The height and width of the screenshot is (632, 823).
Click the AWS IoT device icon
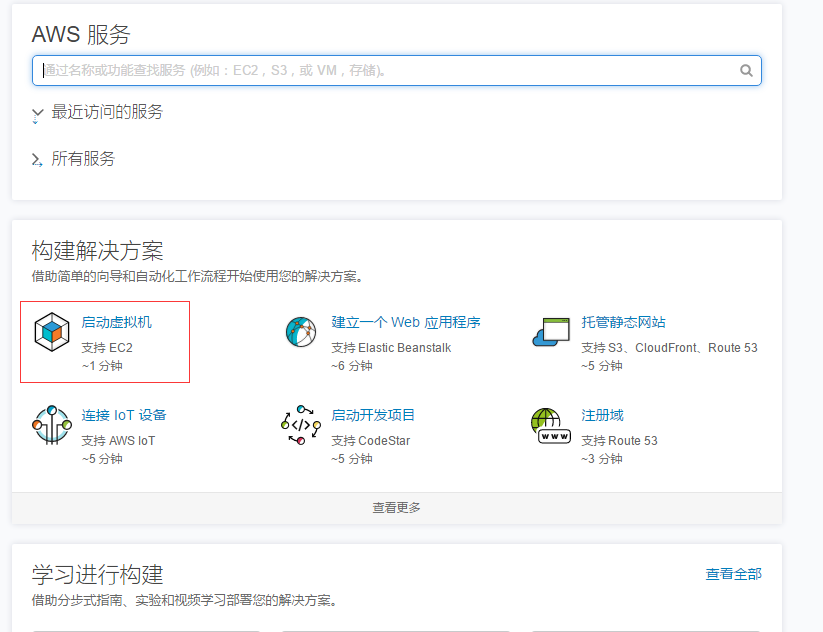click(x=51, y=425)
